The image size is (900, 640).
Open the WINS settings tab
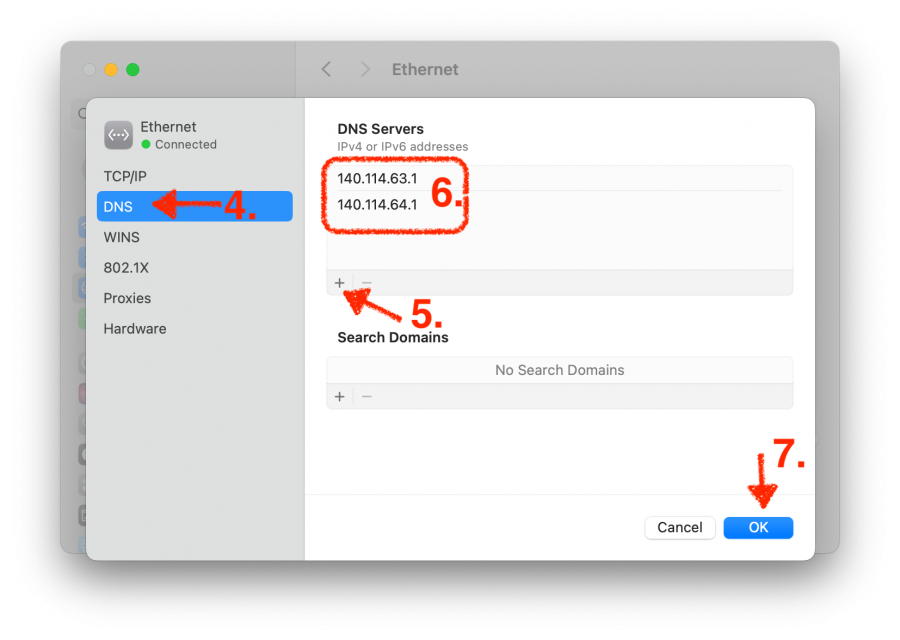[122, 237]
